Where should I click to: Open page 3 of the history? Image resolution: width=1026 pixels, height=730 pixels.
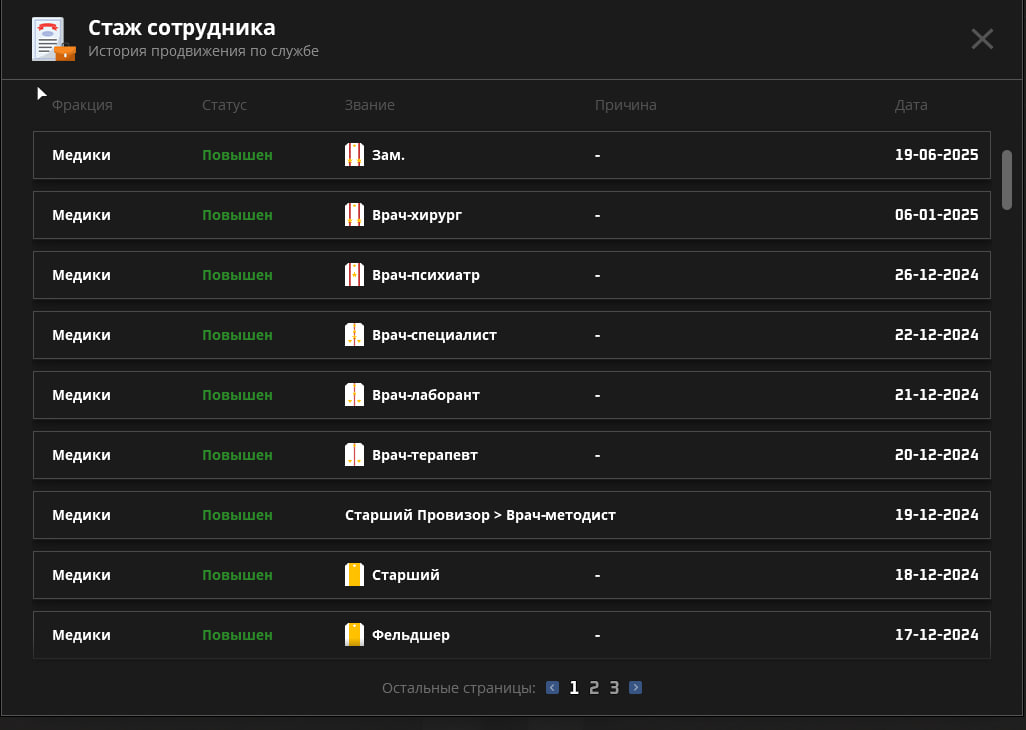614,687
